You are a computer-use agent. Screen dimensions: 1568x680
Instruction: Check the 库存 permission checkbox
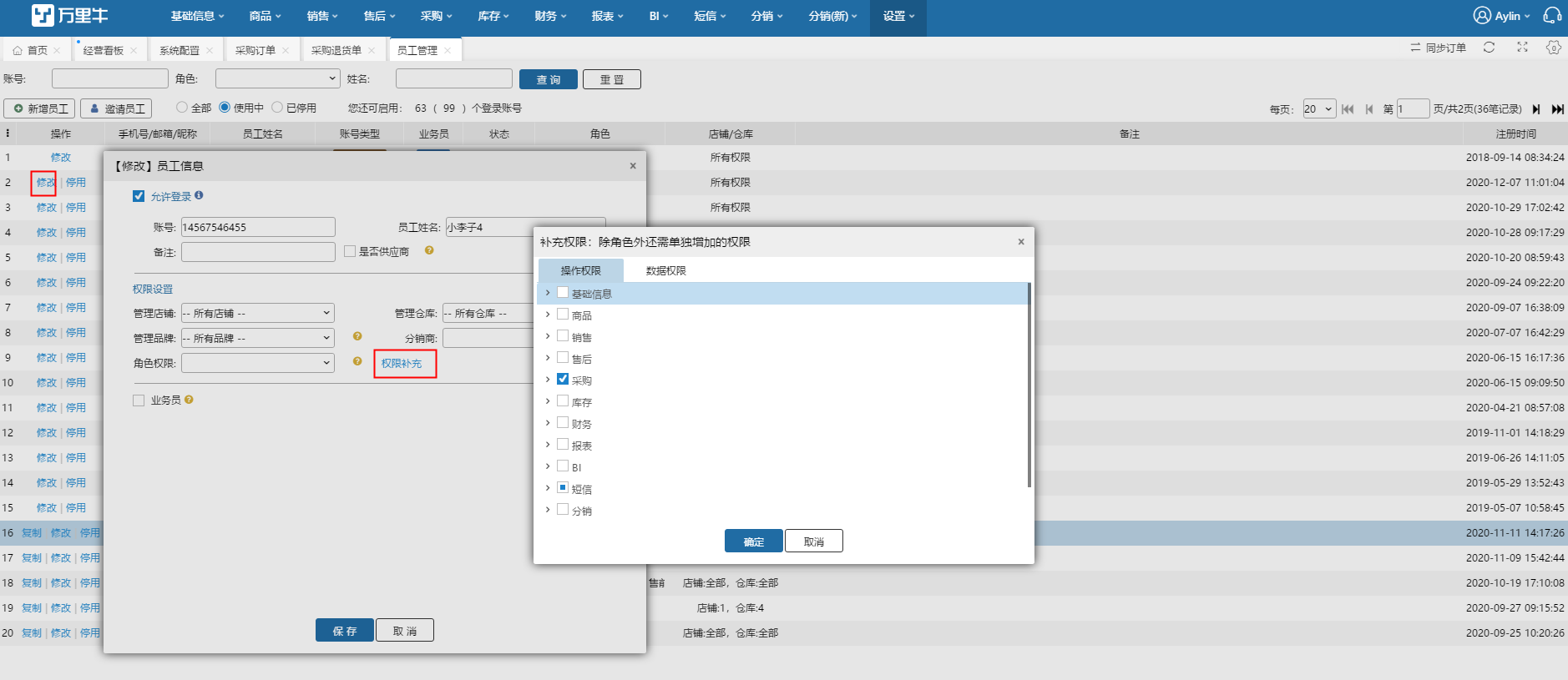point(563,401)
